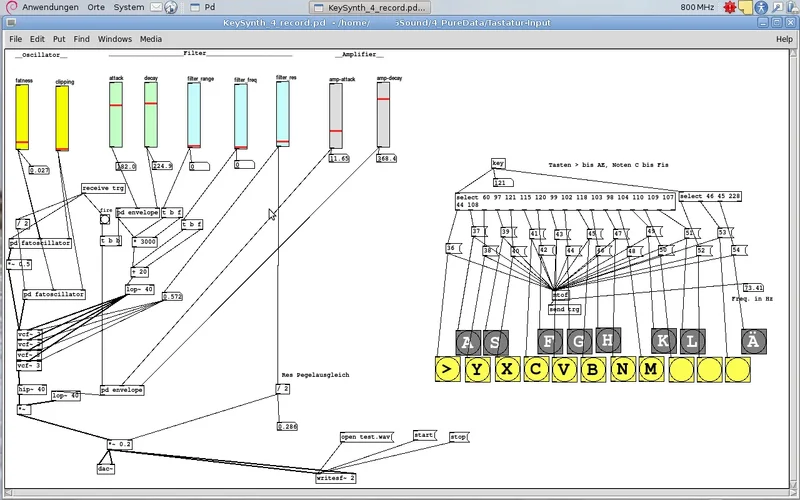Hit the gray 'H' key bang
The width and height of the screenshot is (800, 500).
[606, 342]
